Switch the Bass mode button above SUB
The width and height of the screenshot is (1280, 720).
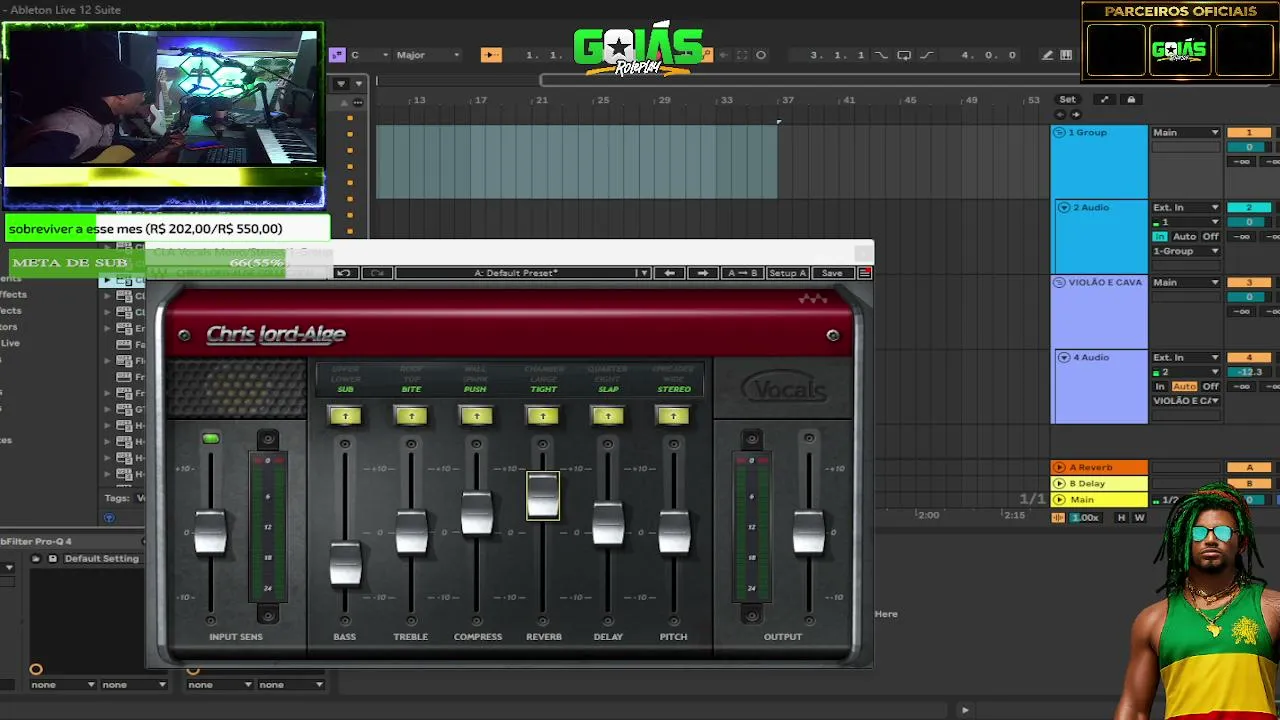pyautogui.click(x=345, y=415)
